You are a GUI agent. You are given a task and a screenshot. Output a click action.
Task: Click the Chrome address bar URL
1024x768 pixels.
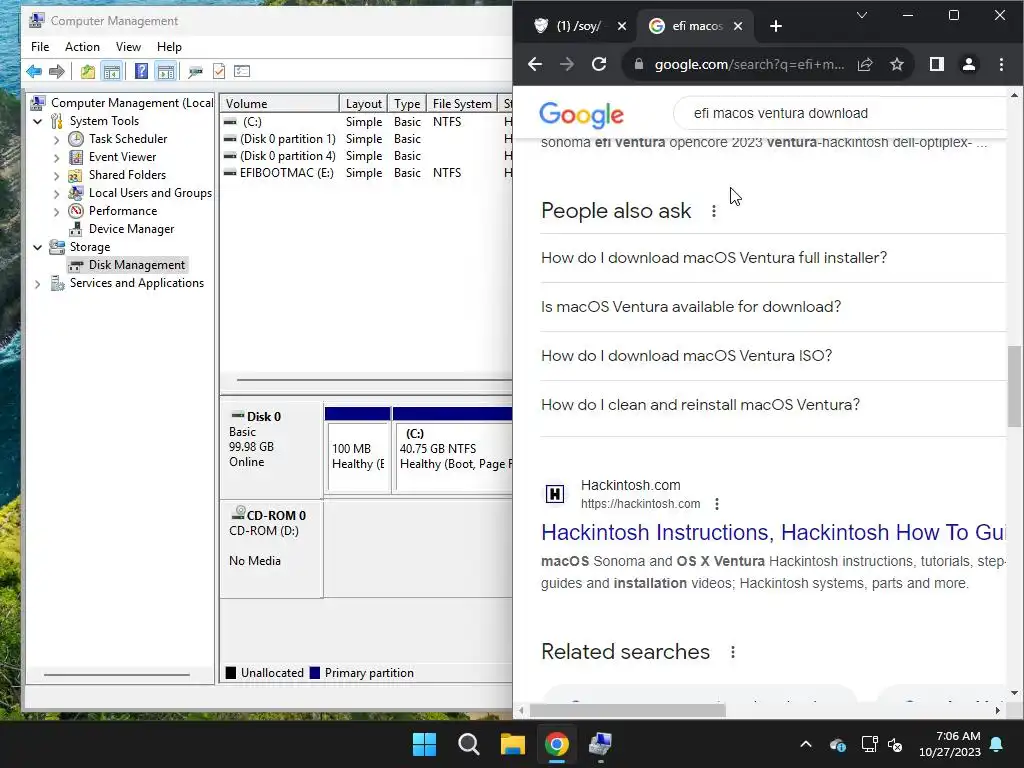coord(749,64)
